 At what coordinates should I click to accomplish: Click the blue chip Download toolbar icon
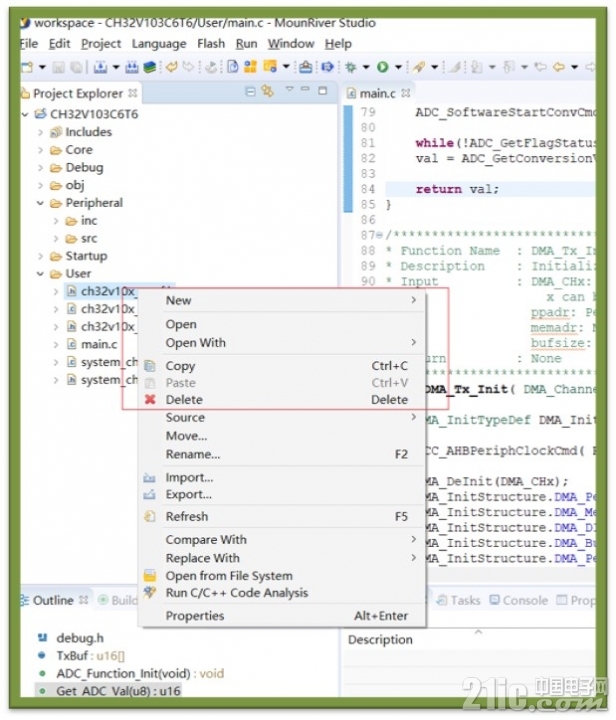click(305, 68)
